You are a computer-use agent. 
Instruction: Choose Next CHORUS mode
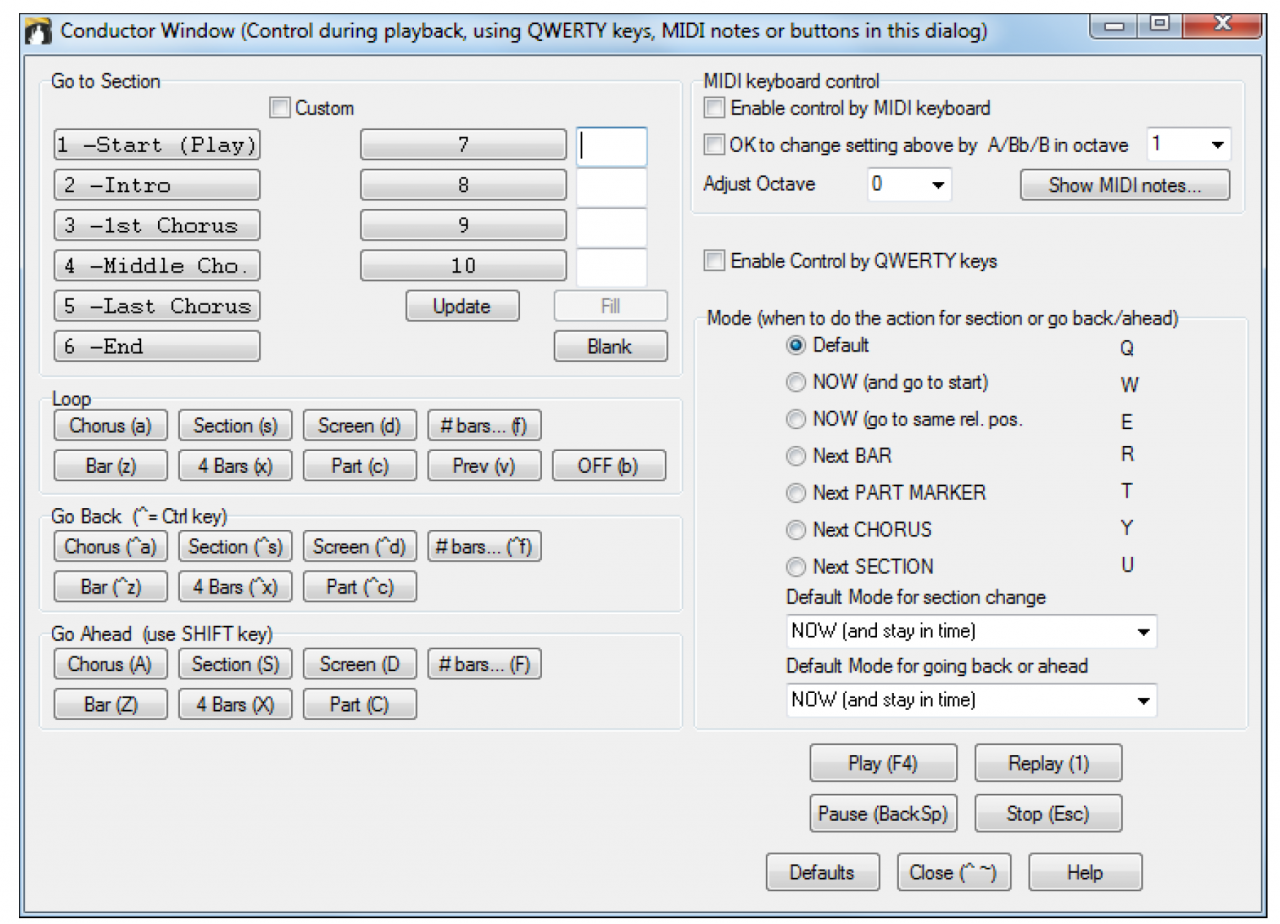coord(796,530)
